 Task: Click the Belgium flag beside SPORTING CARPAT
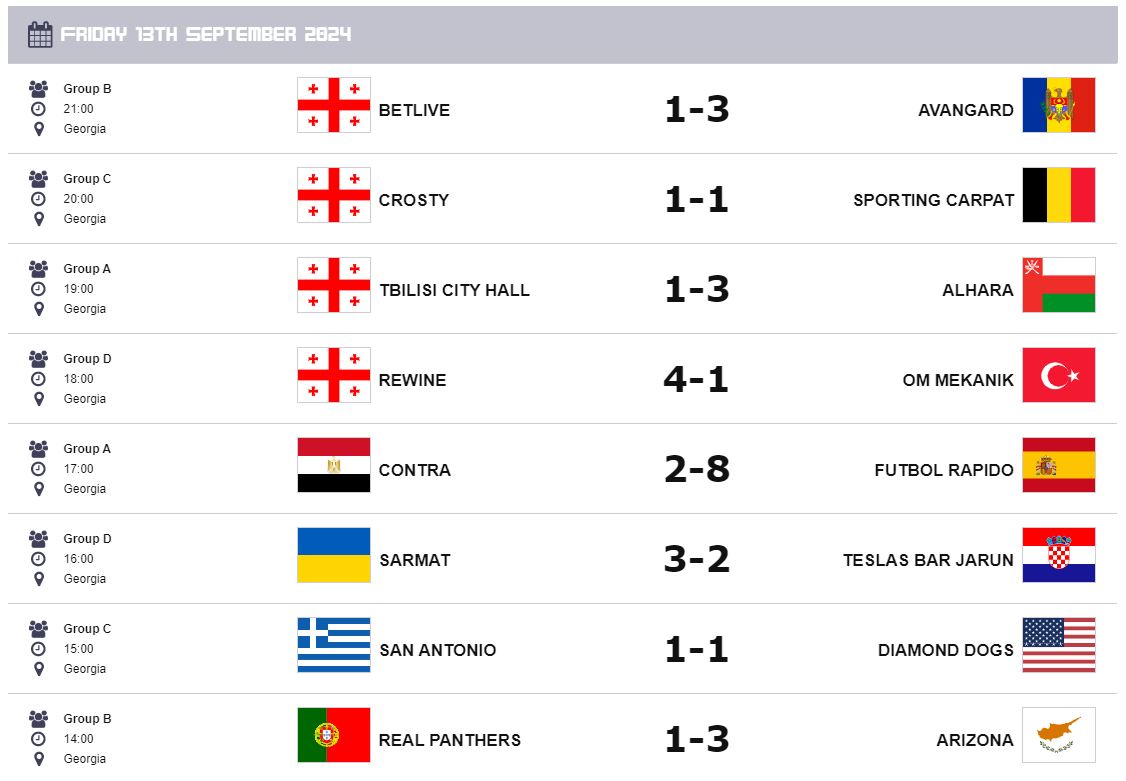point(1058,195)
